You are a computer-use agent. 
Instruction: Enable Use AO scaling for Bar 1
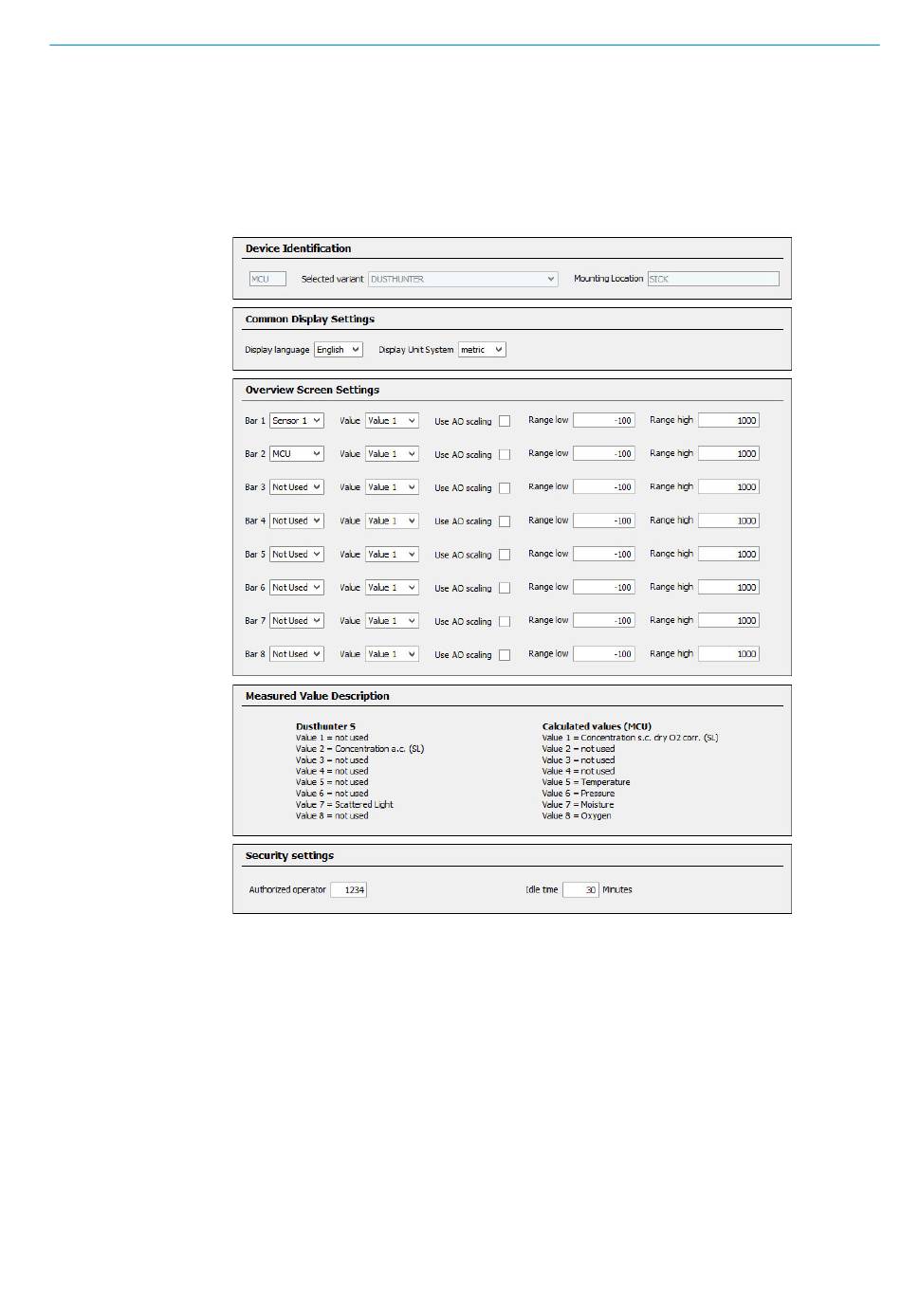point(505,422)
